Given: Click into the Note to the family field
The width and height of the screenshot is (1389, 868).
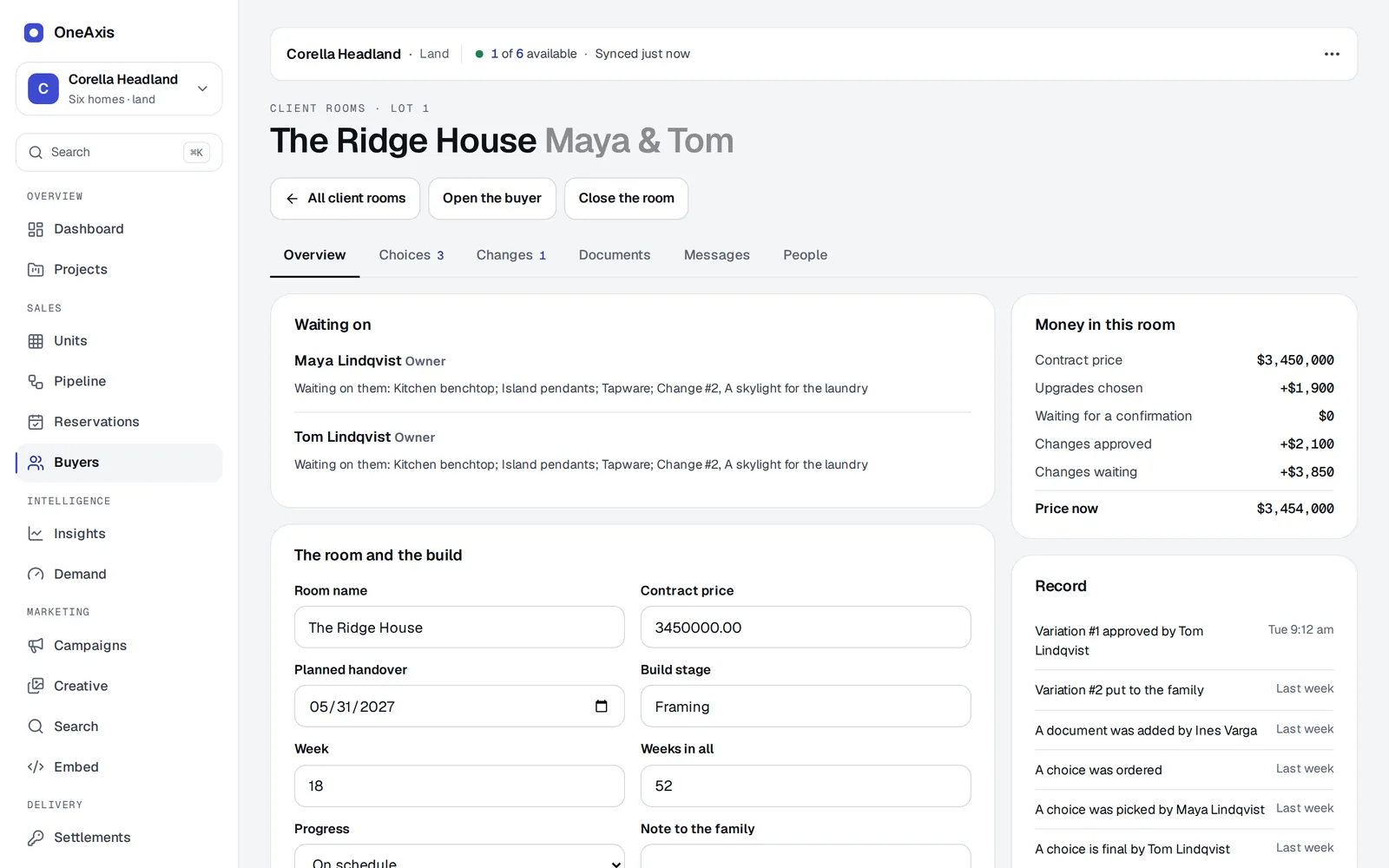Looking at the screenshot, I should coord(806,857).
